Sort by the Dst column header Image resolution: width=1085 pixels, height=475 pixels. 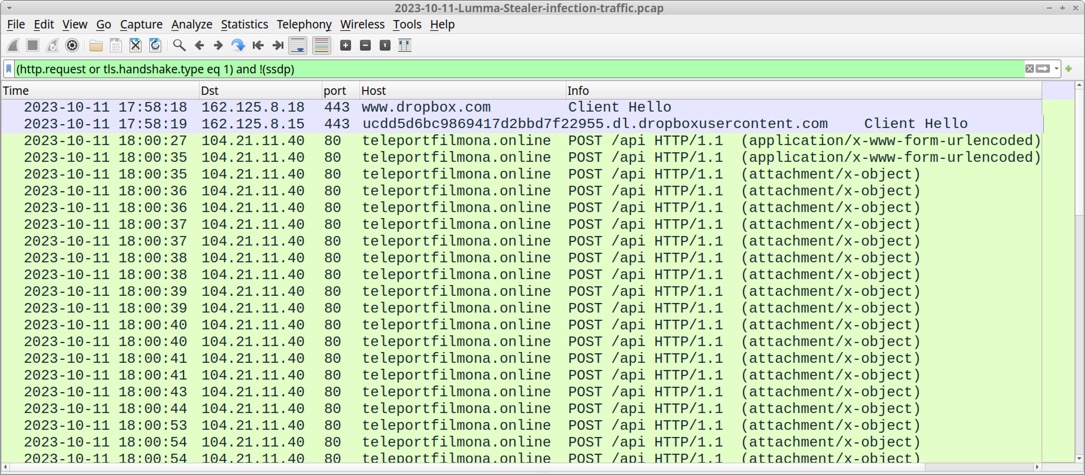point(260,91)
